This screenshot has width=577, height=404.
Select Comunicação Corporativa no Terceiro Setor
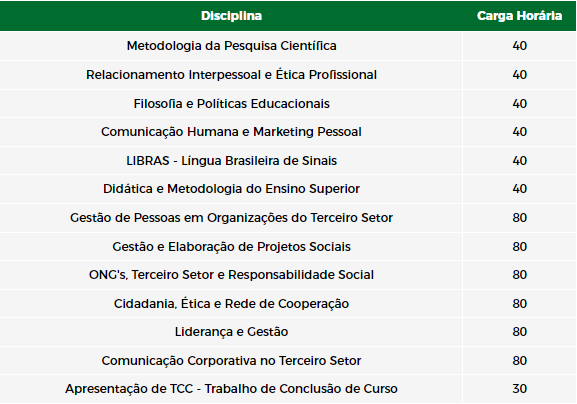pos(231,361)
